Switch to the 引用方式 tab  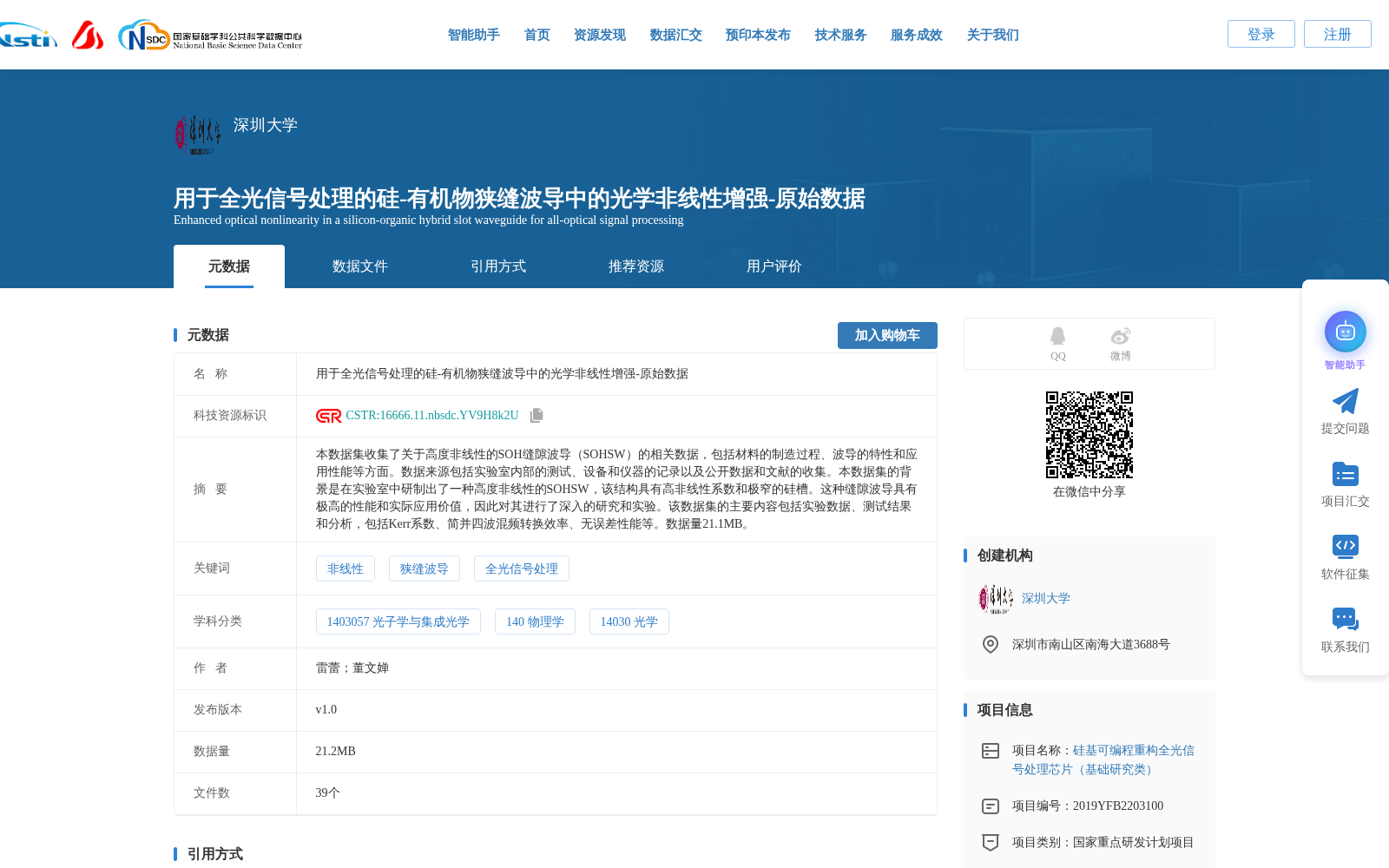tap(498, 266)
